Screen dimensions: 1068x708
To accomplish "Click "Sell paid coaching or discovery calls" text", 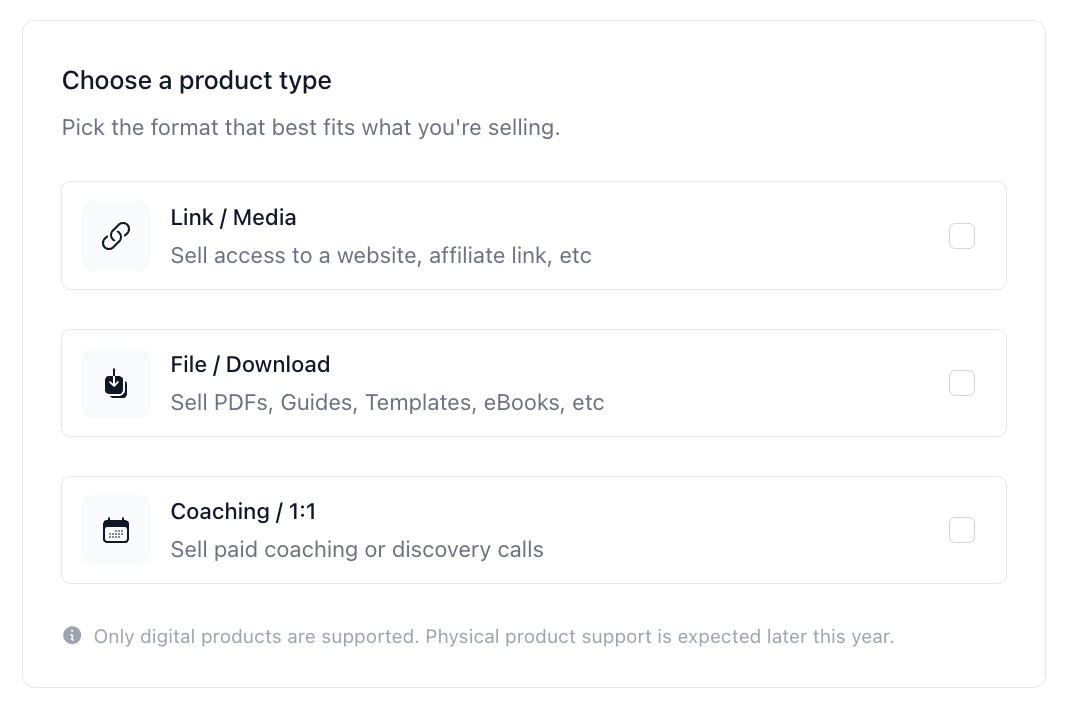I will click(357, 550).
